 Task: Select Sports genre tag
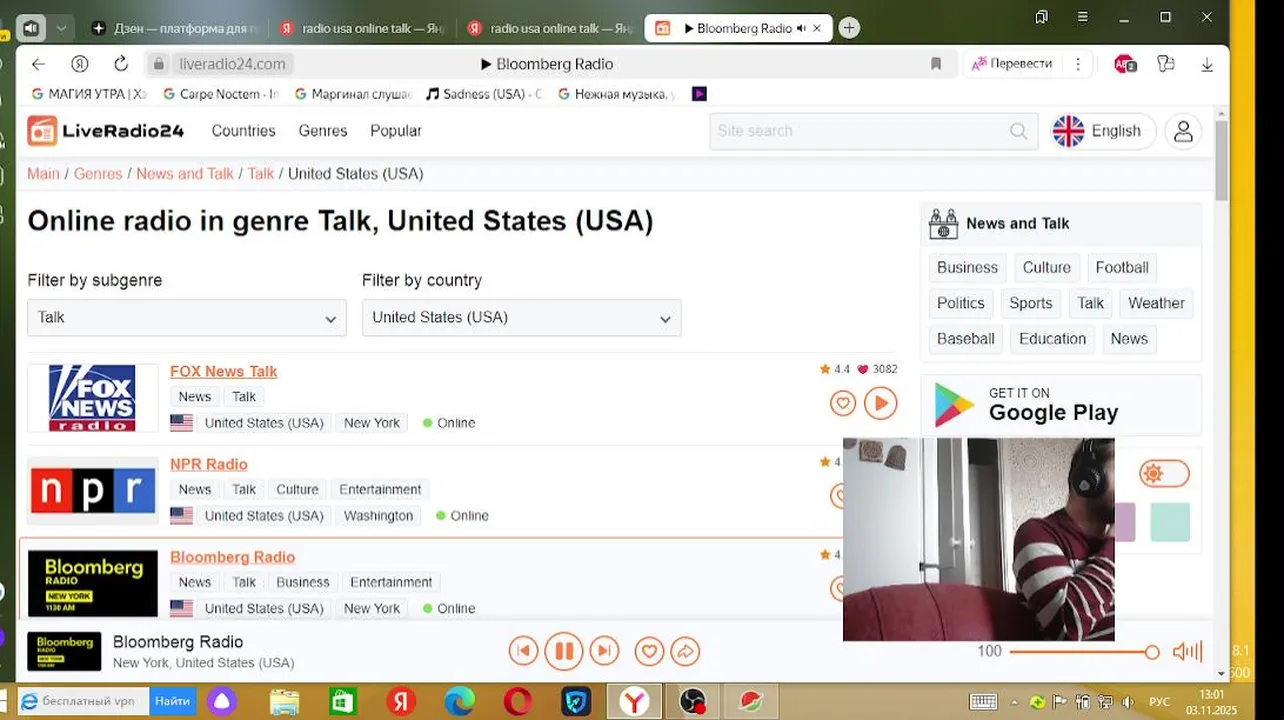tap(1031, 303)
